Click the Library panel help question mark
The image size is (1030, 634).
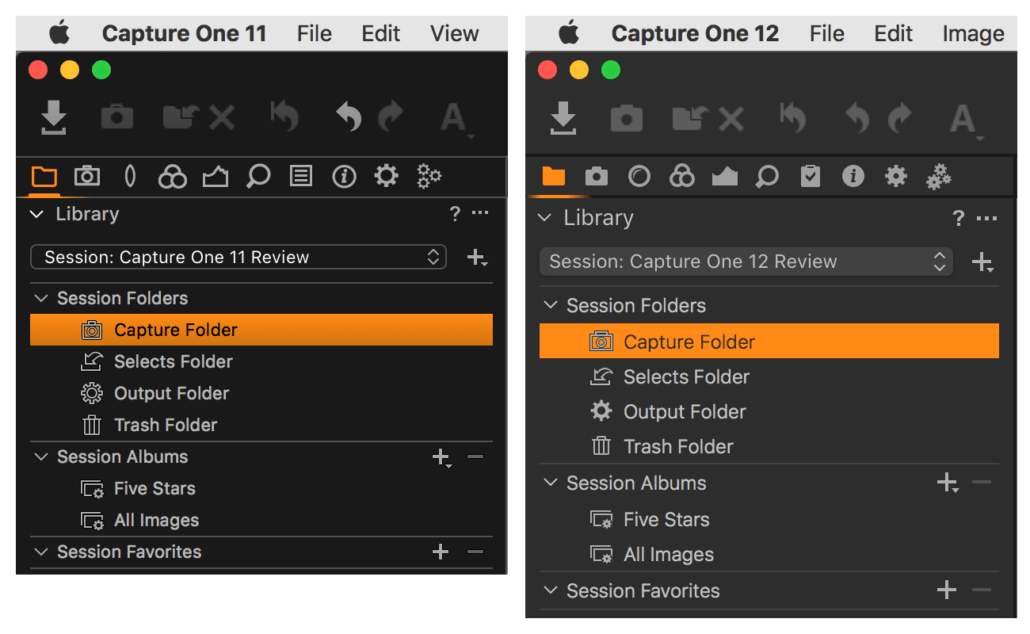455,213
